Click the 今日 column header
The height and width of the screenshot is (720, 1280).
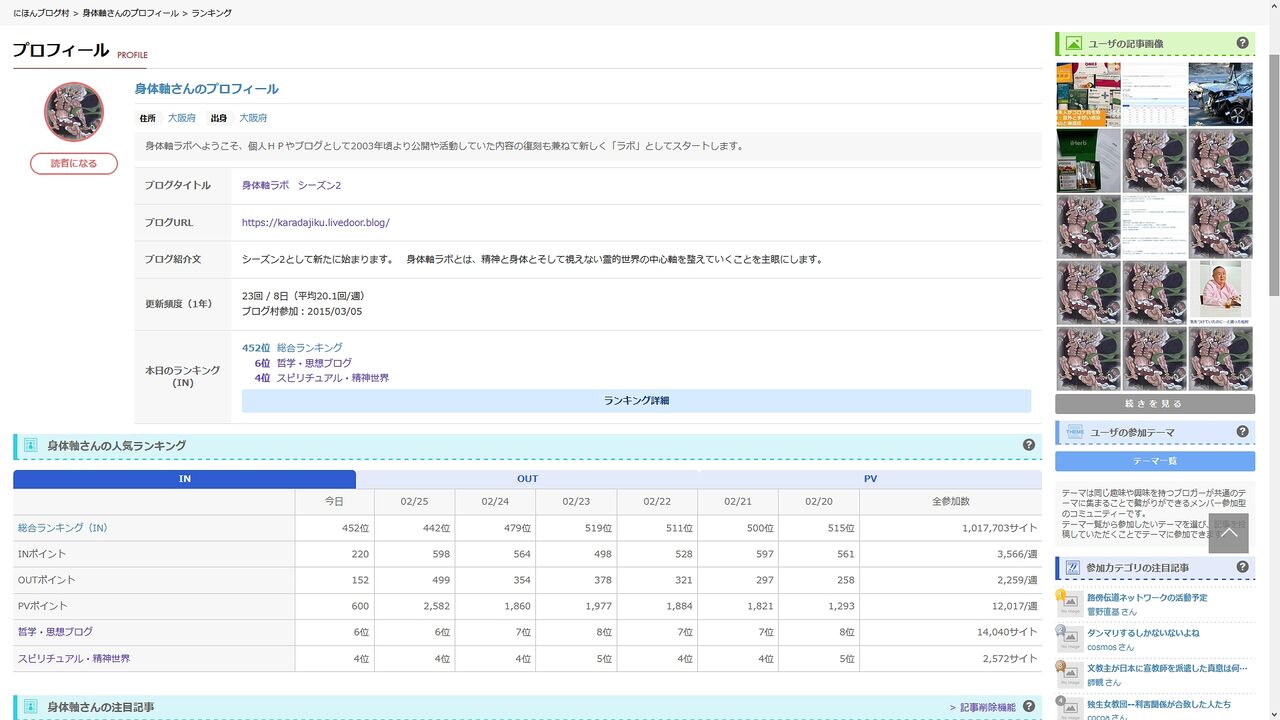334,501
